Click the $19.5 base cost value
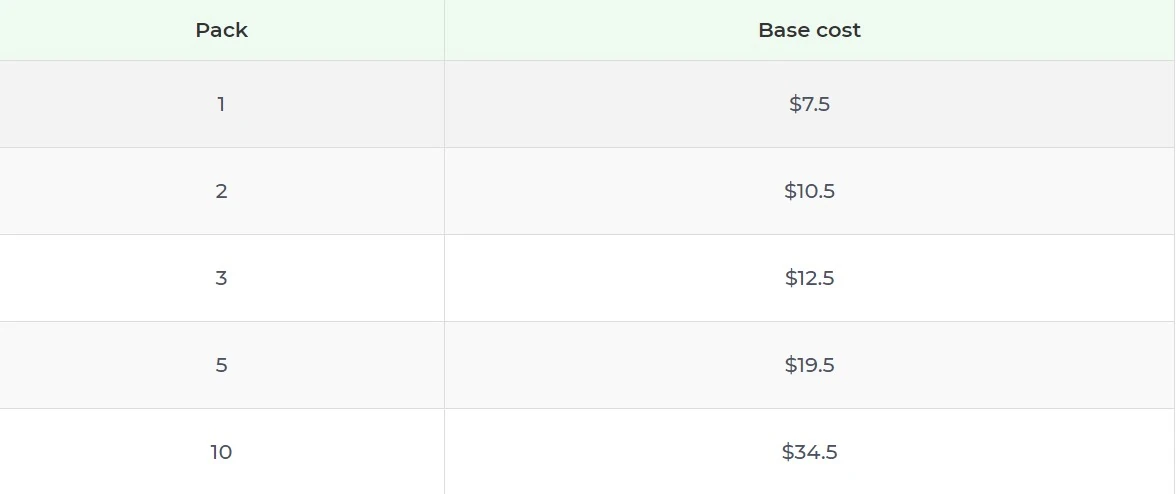The height and width of the screenshot is (494, 1176). click(809, 365)
